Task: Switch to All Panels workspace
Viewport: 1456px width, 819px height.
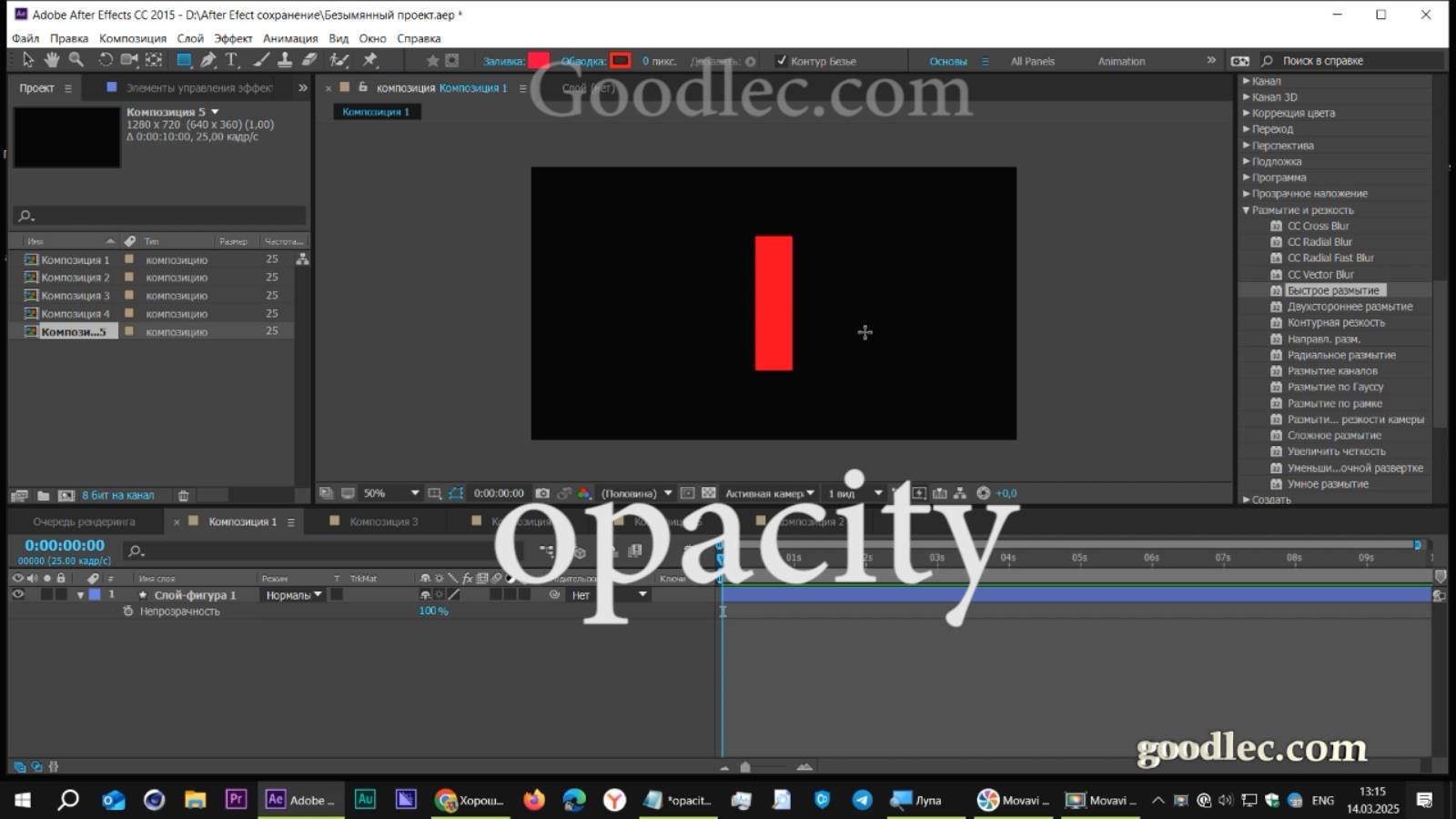Action: tap(1033, 61)
